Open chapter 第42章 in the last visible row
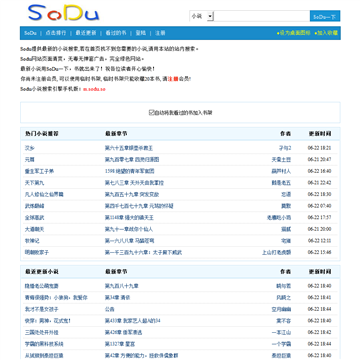This screenshot has width=360, height=360. pyautogui.click(x=142, y=356)
